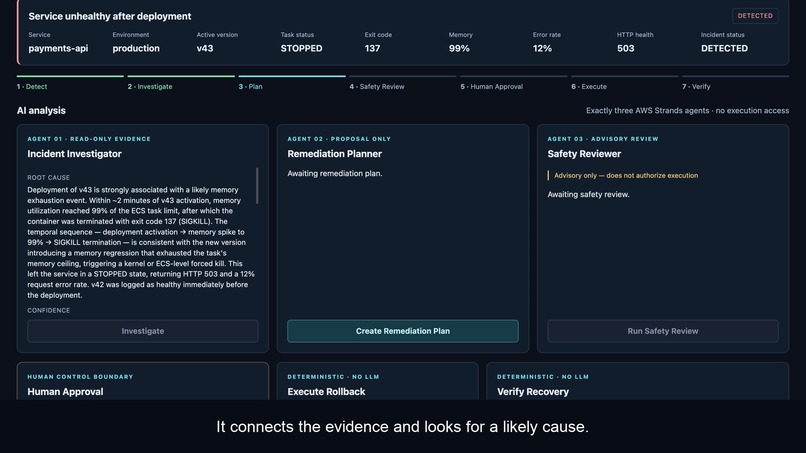Click the ROOT CAUSE label

48,177
